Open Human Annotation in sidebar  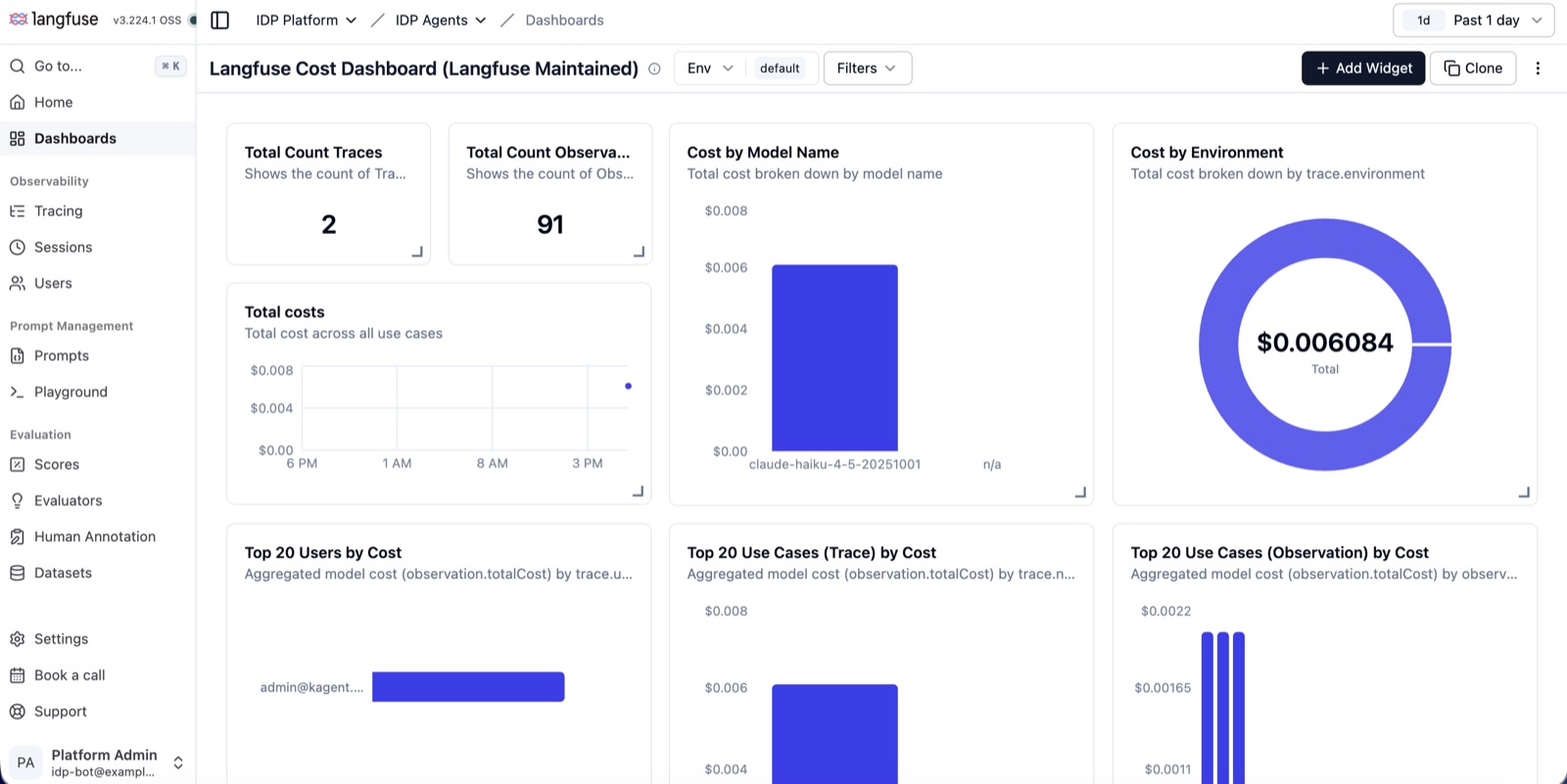click(x=98, y=536)
